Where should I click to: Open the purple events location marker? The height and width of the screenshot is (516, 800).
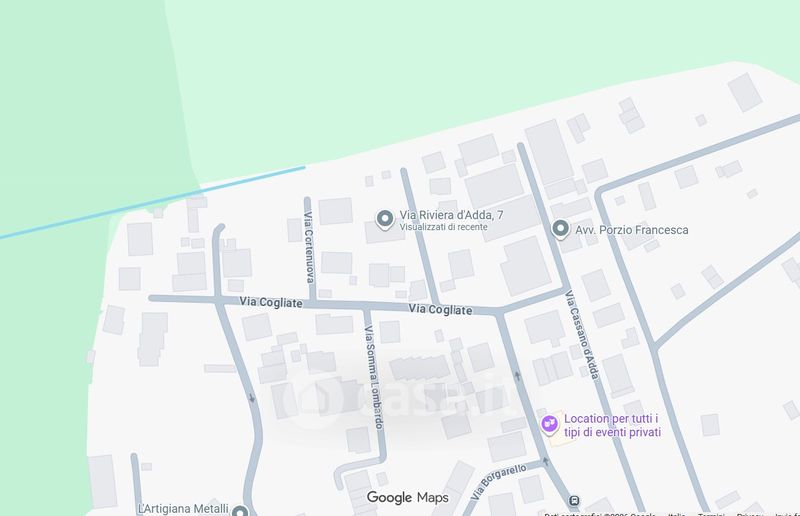pyautogui.click(x=549, y=425)
